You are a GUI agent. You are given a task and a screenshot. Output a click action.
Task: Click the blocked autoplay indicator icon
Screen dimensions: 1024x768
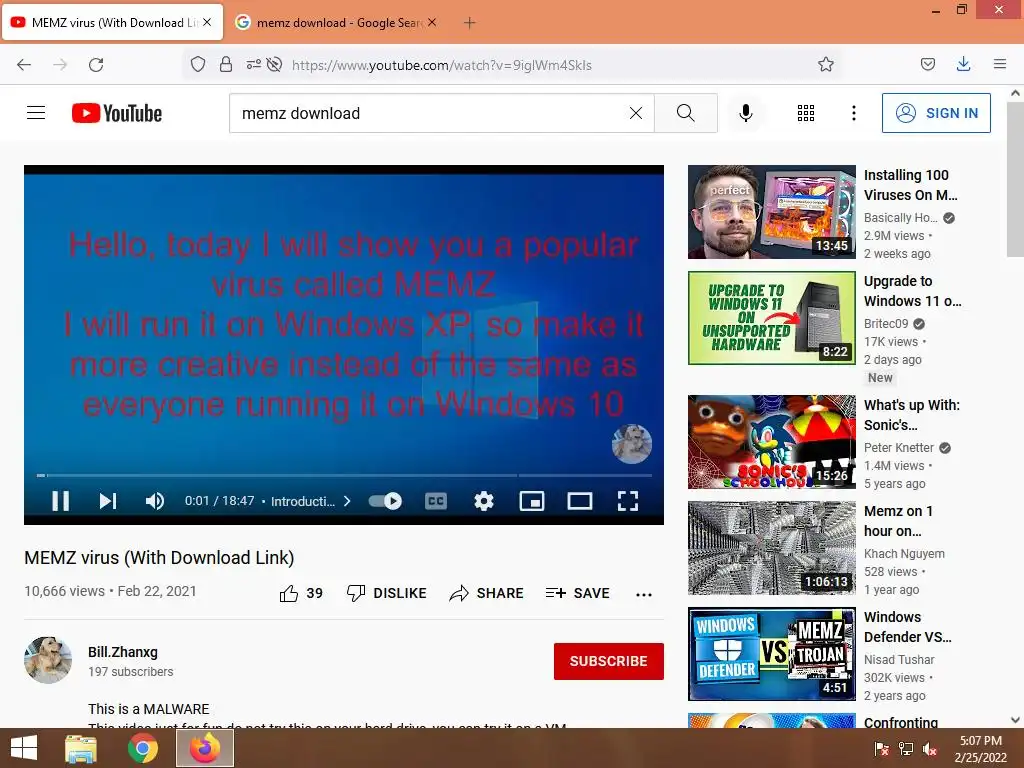coord(275,64)
